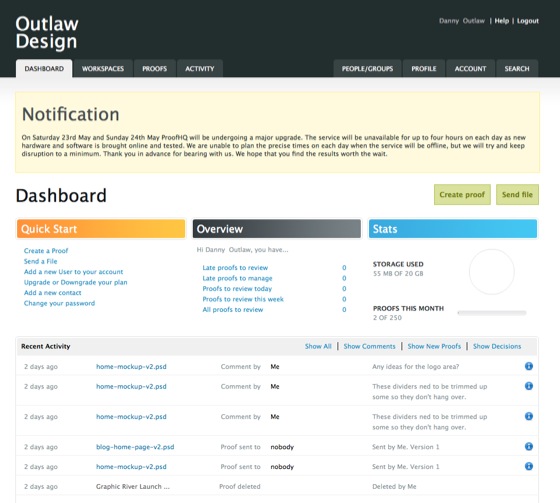The image size is (560, 503).
Task: Click the proofs this month progress bar
Action: [x=492, y=313]
